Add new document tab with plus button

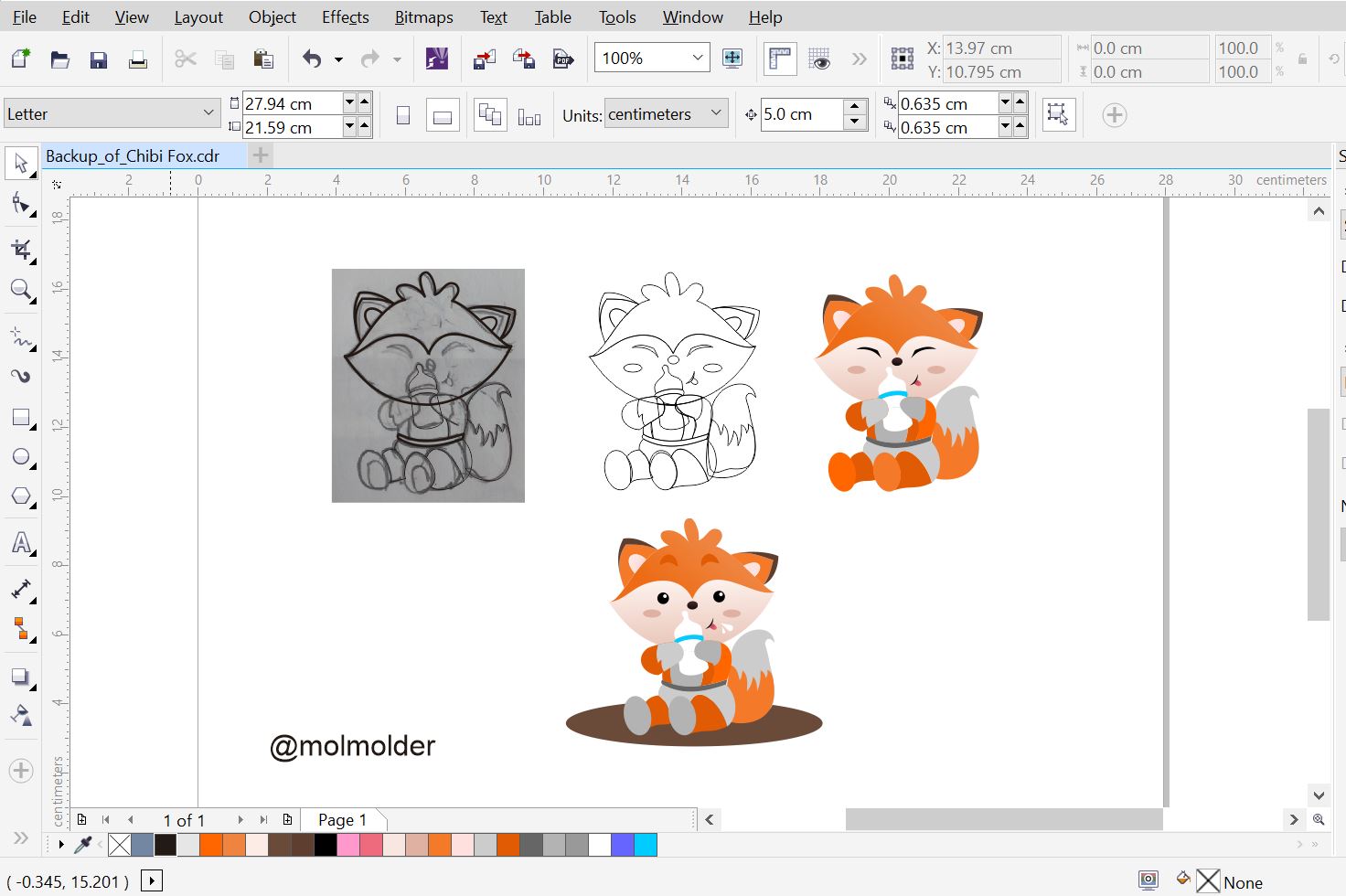click(x=261, y=155)
